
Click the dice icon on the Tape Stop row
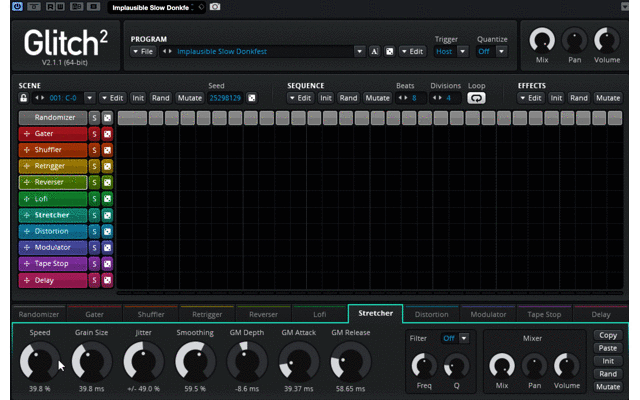pos(107,264)
